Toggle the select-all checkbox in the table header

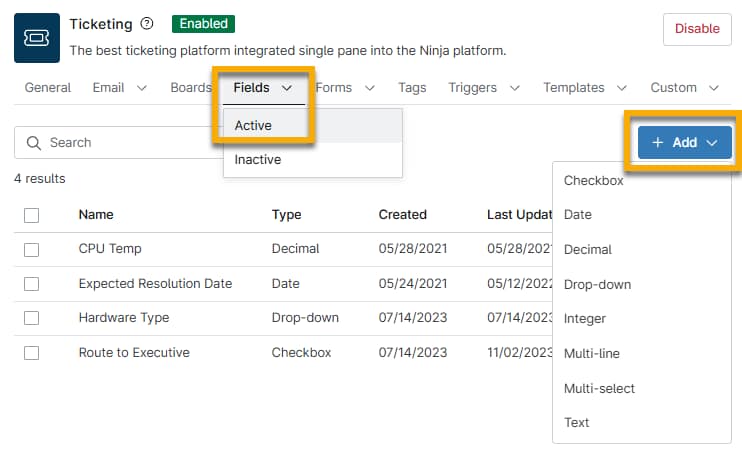point(31,215)
